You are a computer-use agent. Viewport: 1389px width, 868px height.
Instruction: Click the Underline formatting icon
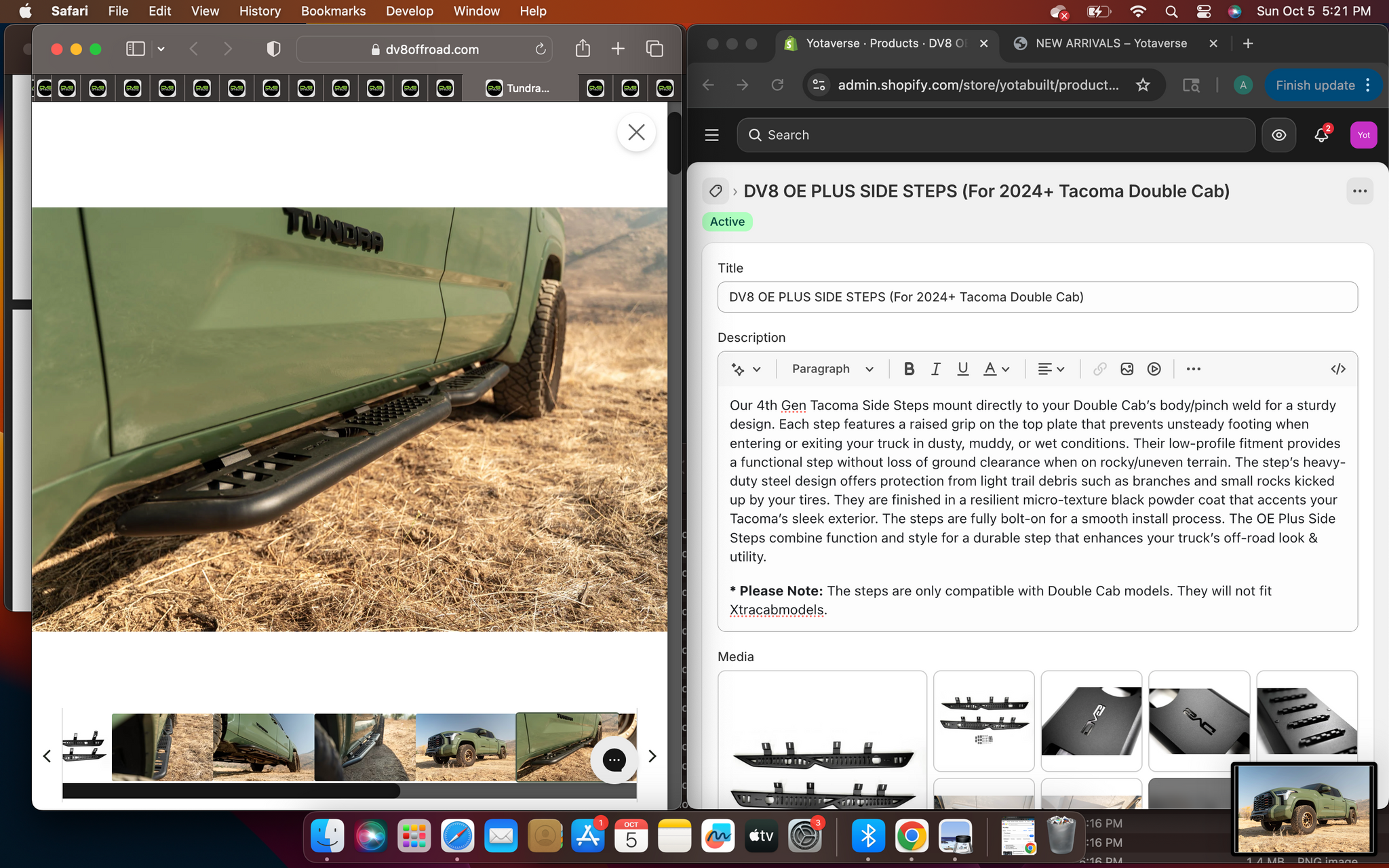[962, 369]
